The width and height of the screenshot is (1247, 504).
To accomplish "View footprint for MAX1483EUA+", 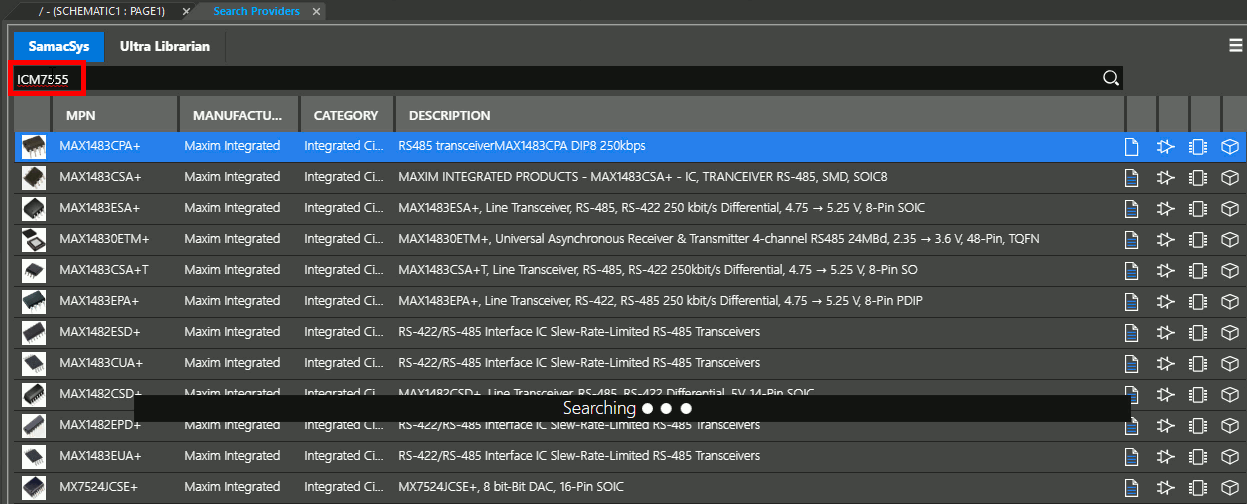I will tap(1197, 457).
